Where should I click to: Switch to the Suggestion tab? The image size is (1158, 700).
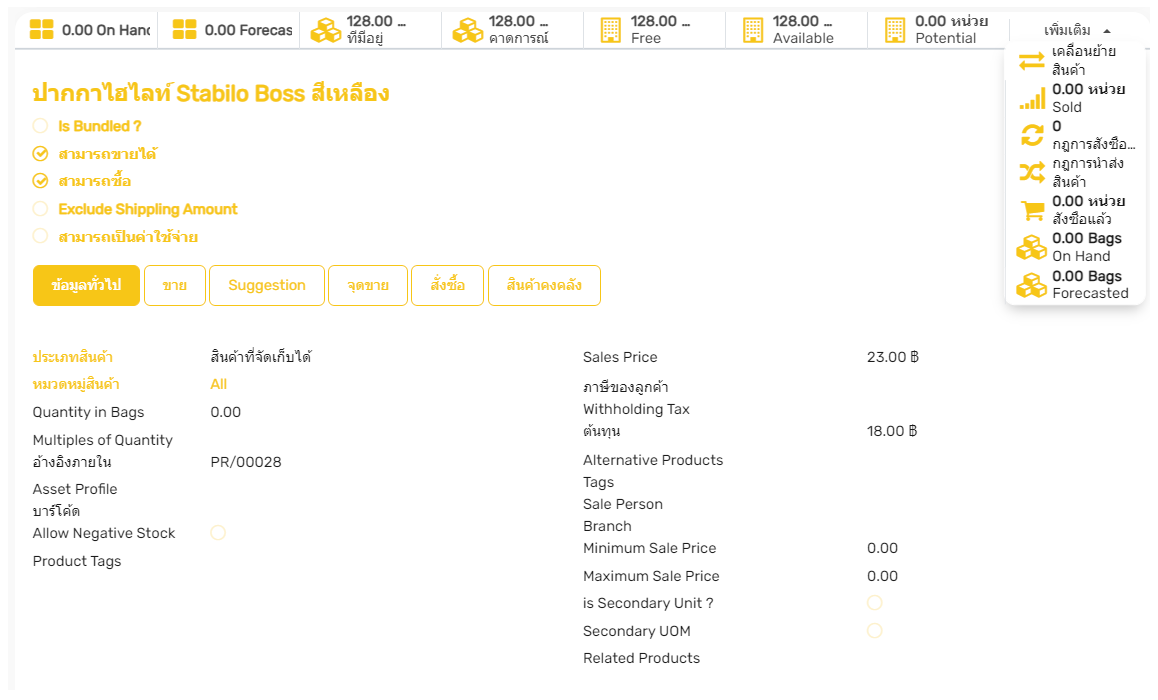[x=267, y=285]
